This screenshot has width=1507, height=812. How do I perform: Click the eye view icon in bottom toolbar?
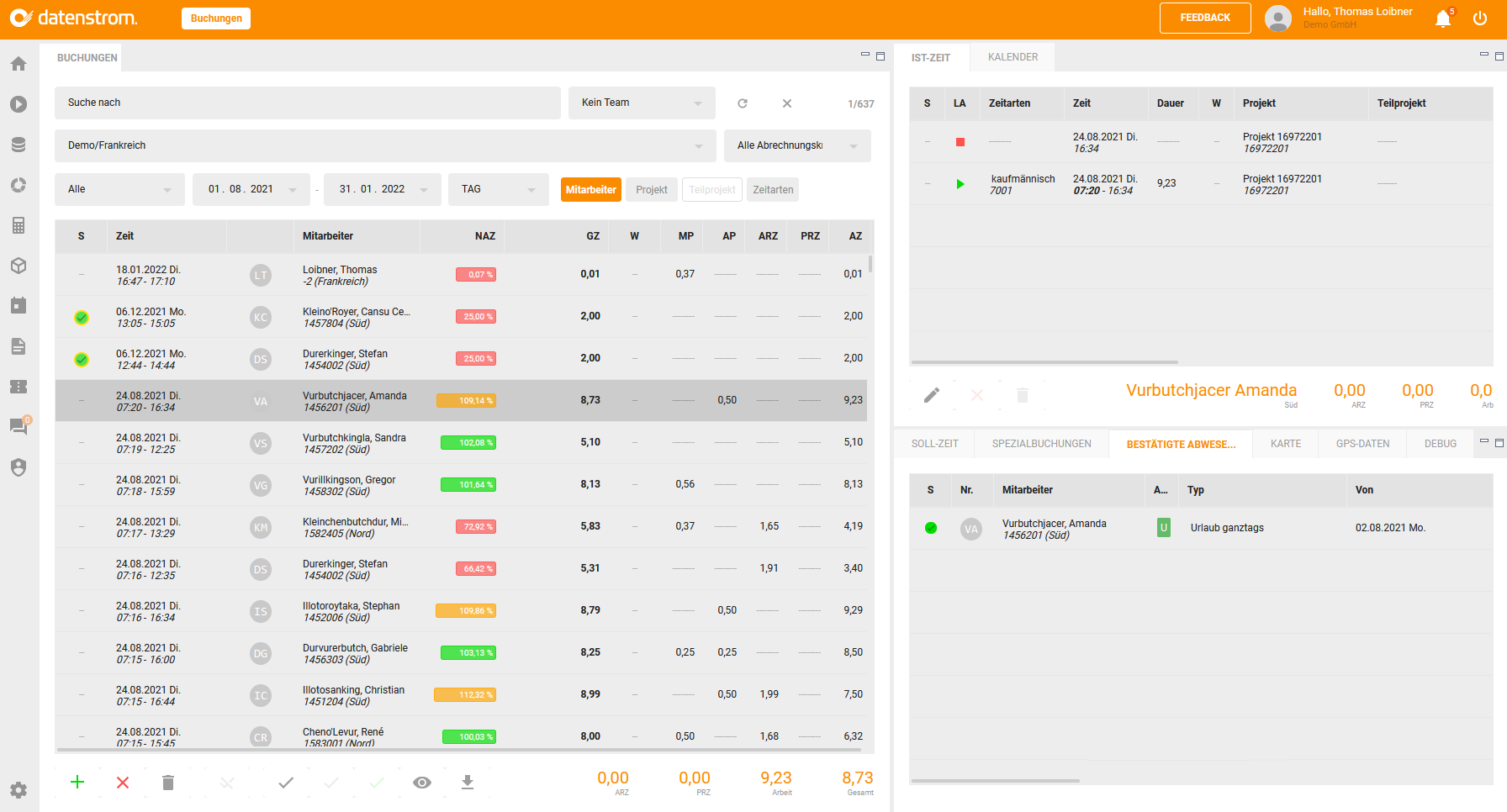click(x=422, y=783)
